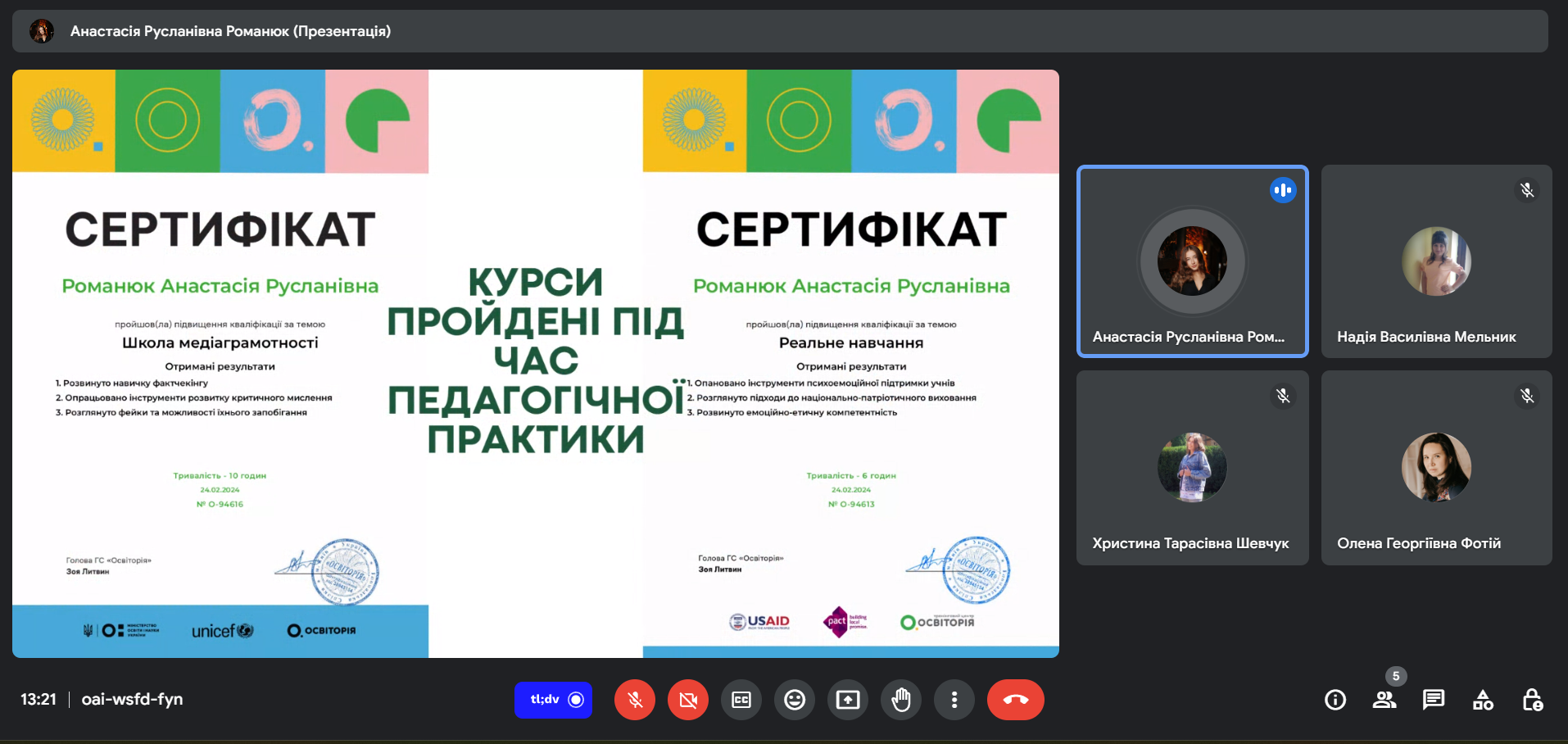Click Тривалість - 6 годин text
The width and height of the screenshot is (1568, 744).
click(x=851, y=475)
